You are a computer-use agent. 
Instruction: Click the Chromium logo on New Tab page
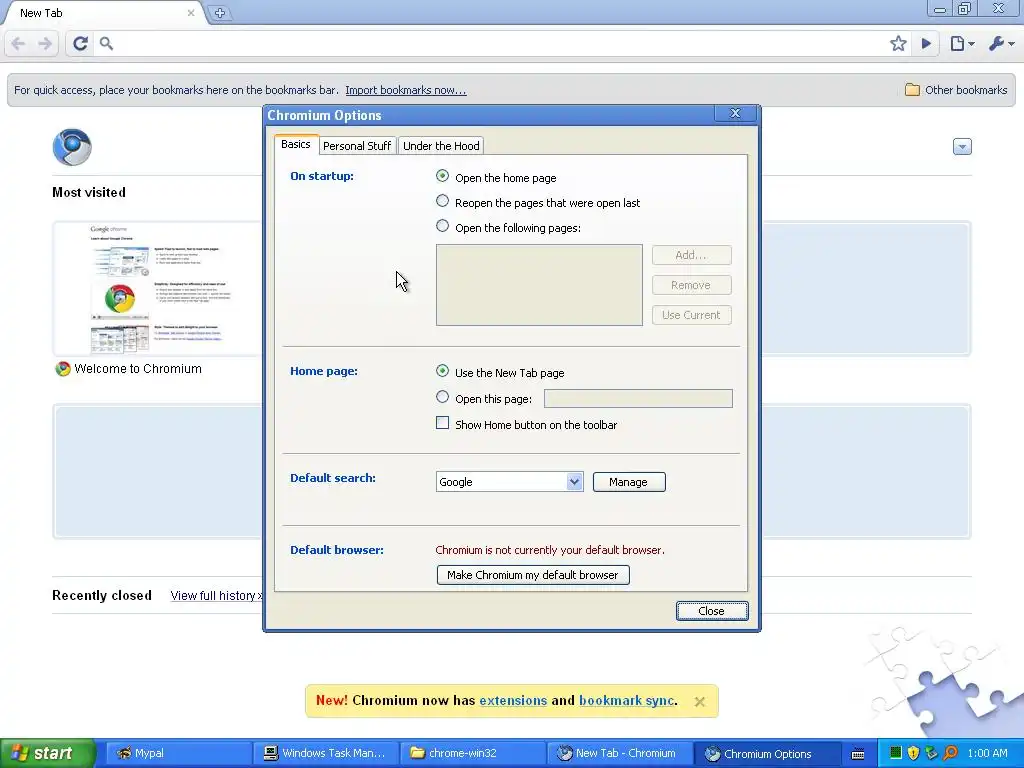coord(72,147)
